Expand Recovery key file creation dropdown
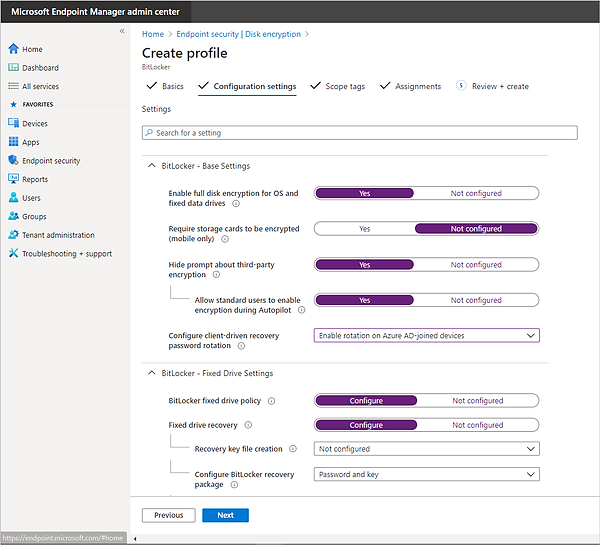Viewport: 600px width, 545px height. [x=427, y=450]
